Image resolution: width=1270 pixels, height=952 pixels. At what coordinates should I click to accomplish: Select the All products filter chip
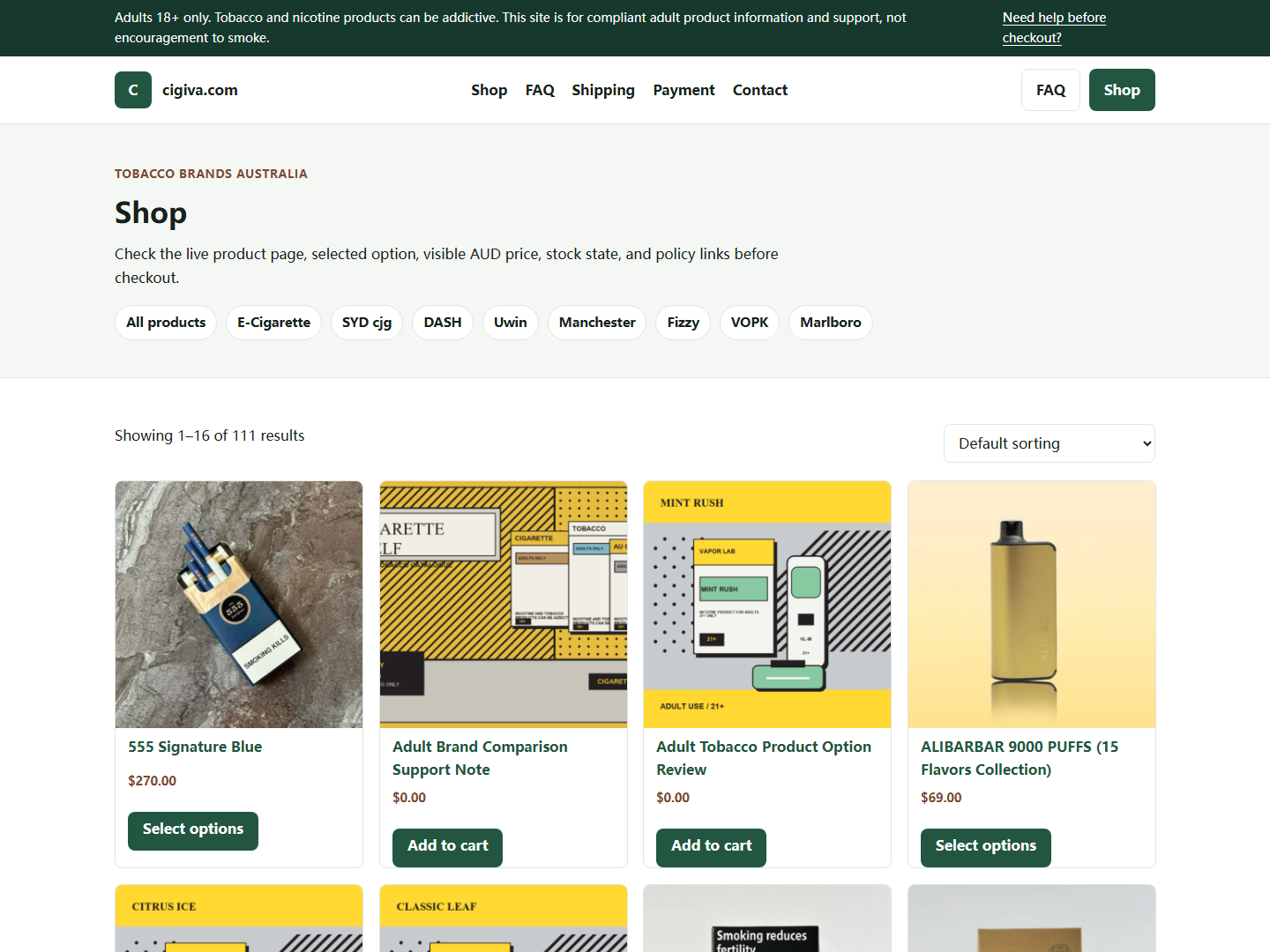(166, 323)
